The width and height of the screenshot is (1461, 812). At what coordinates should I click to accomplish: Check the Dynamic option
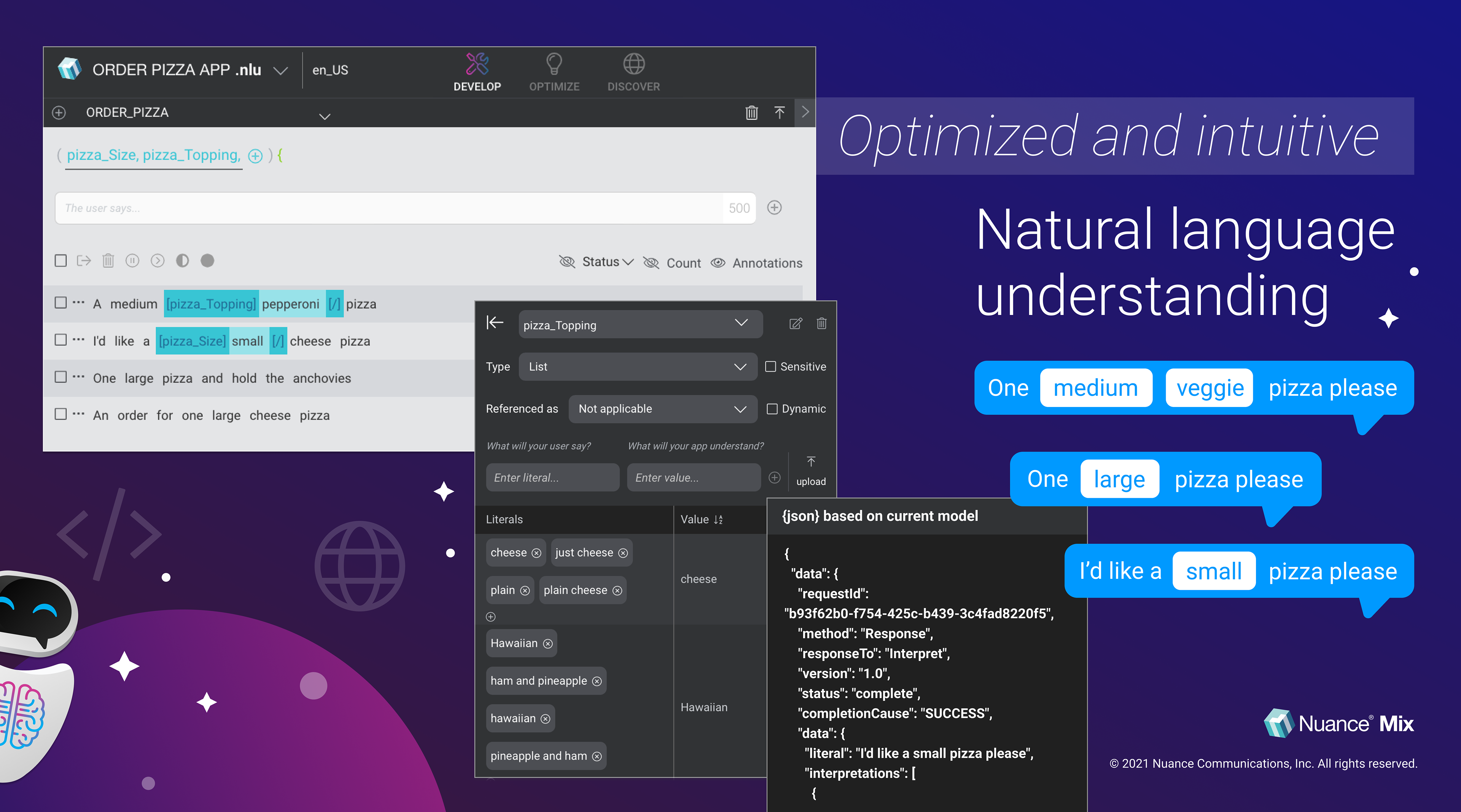[x=772, y=409]
